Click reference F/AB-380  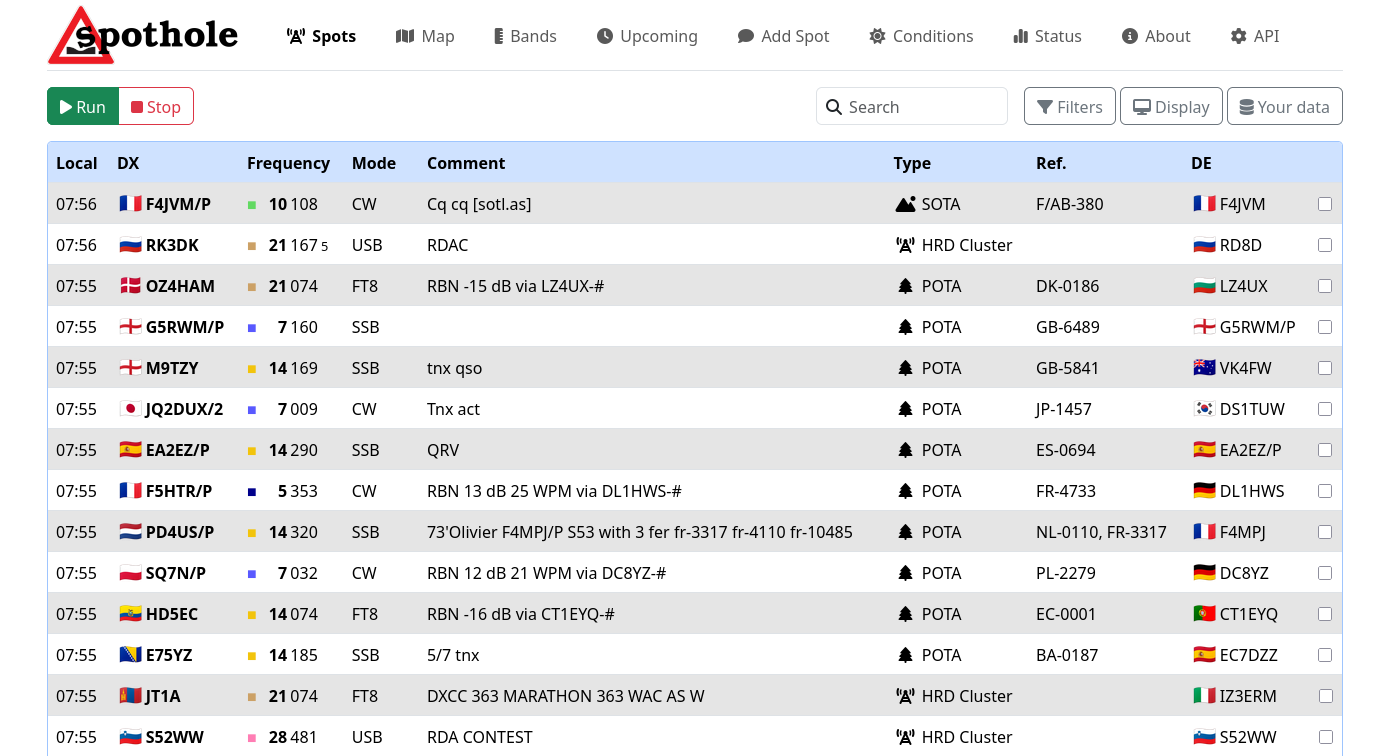pyautogui.click(x=1070, y=204)
